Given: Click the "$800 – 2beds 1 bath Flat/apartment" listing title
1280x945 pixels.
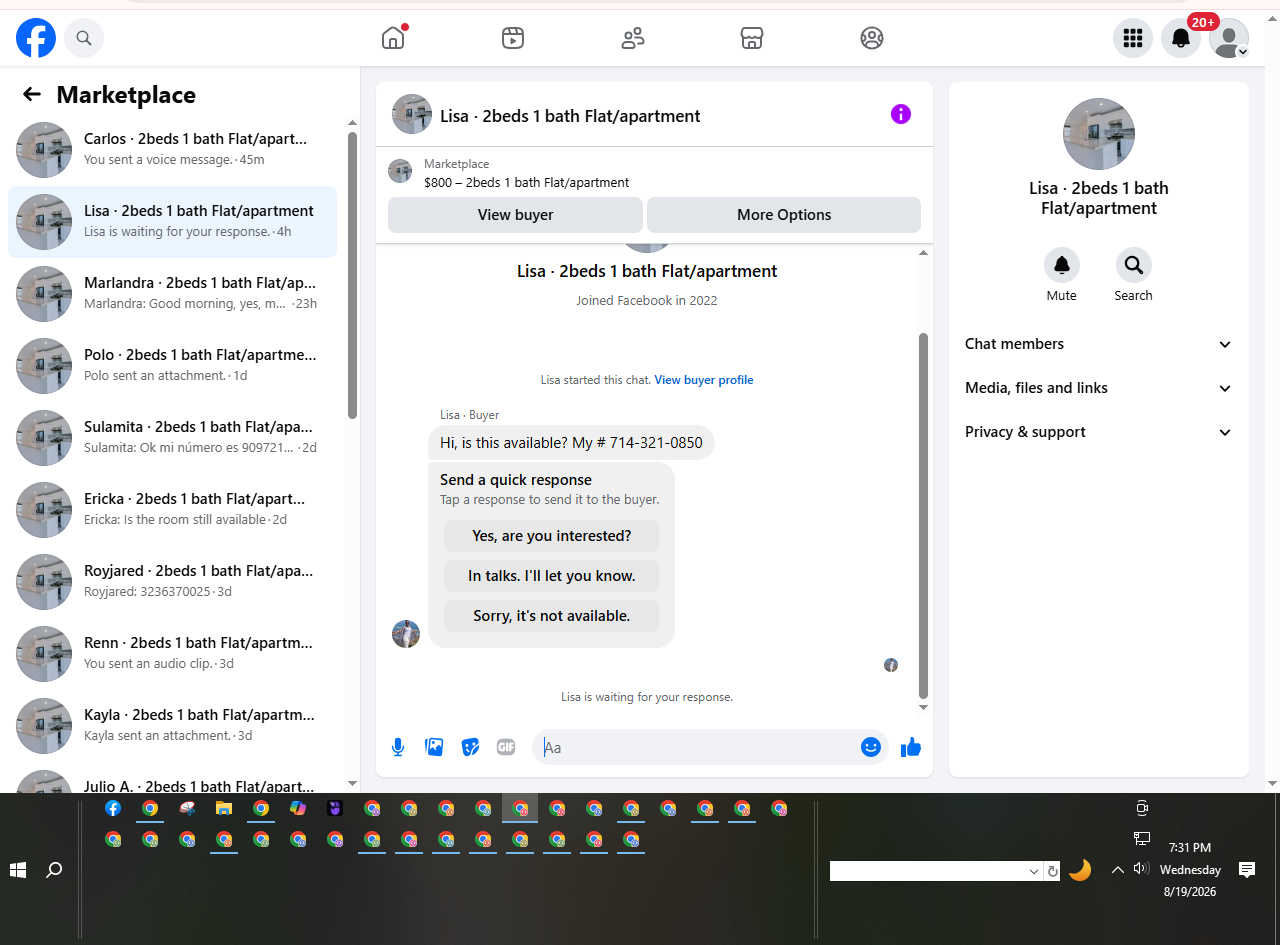Looking at the screenshot, I should 527,183.
